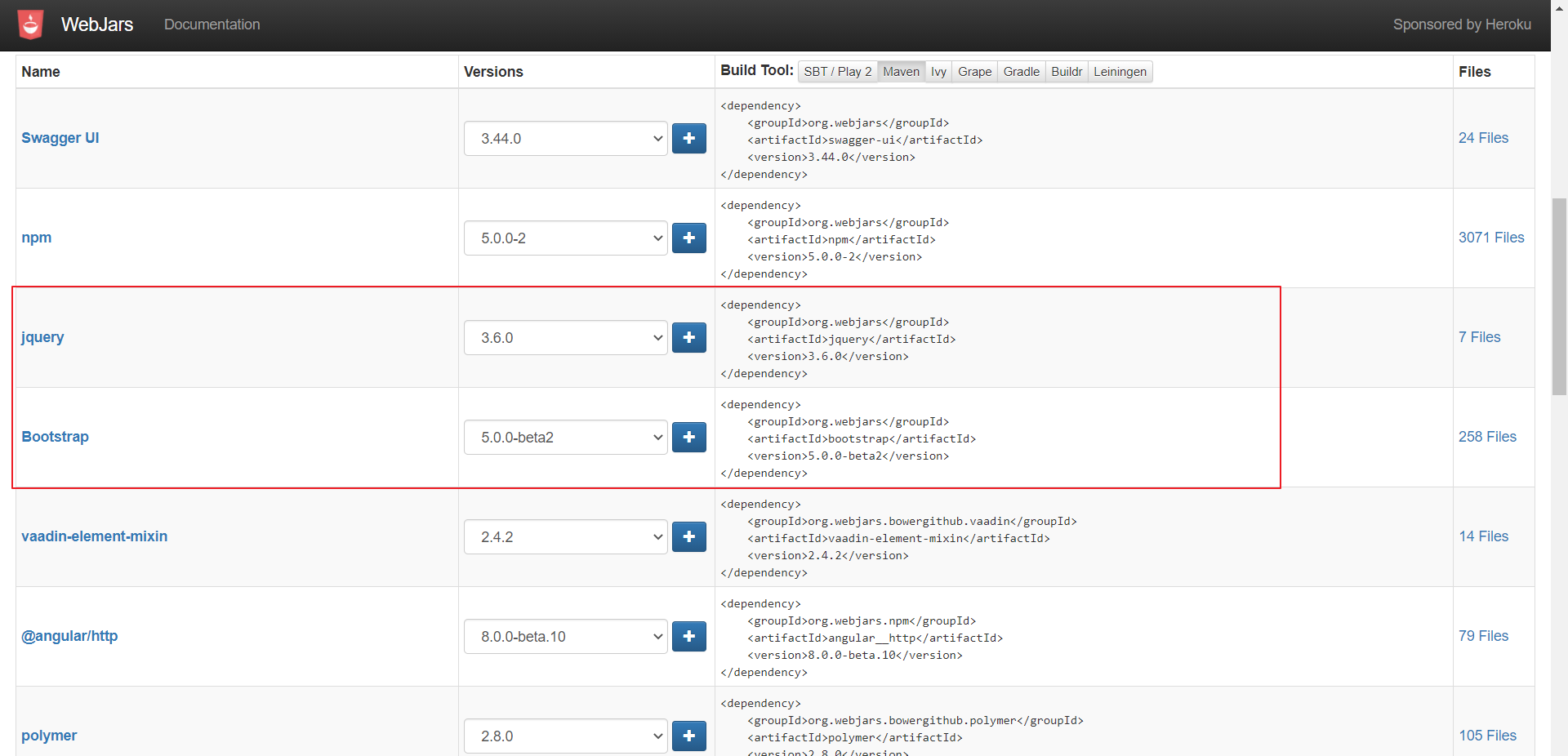This screenshot has height=756, width=1568.
Task: Click the plus button for vaadin-element-mixin
Action: 689,537
